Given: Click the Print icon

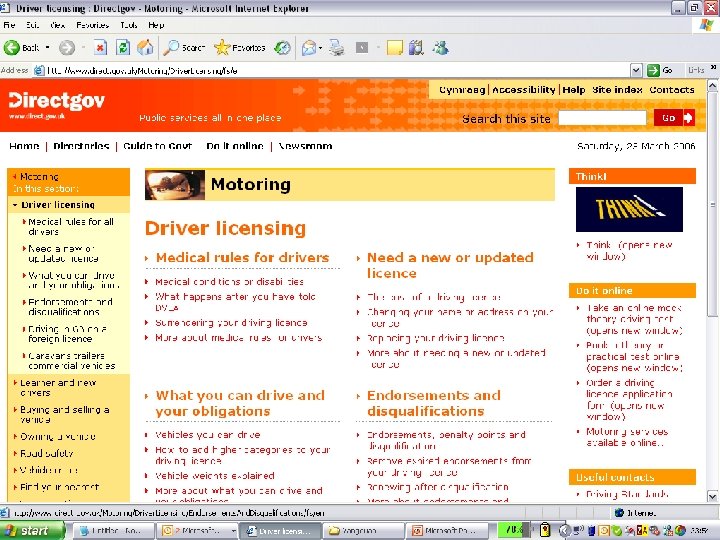Looking at the screenshot, I should pyautogui.click(x=337, y=47).
